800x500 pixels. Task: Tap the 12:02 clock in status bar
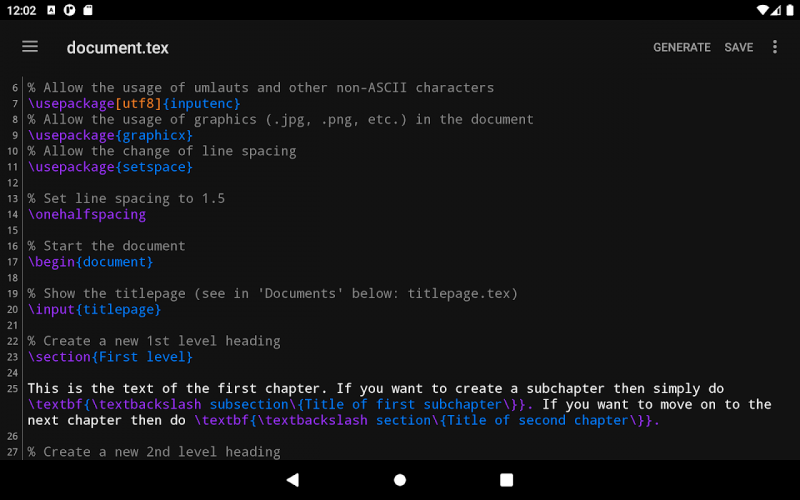coord(21,10)
